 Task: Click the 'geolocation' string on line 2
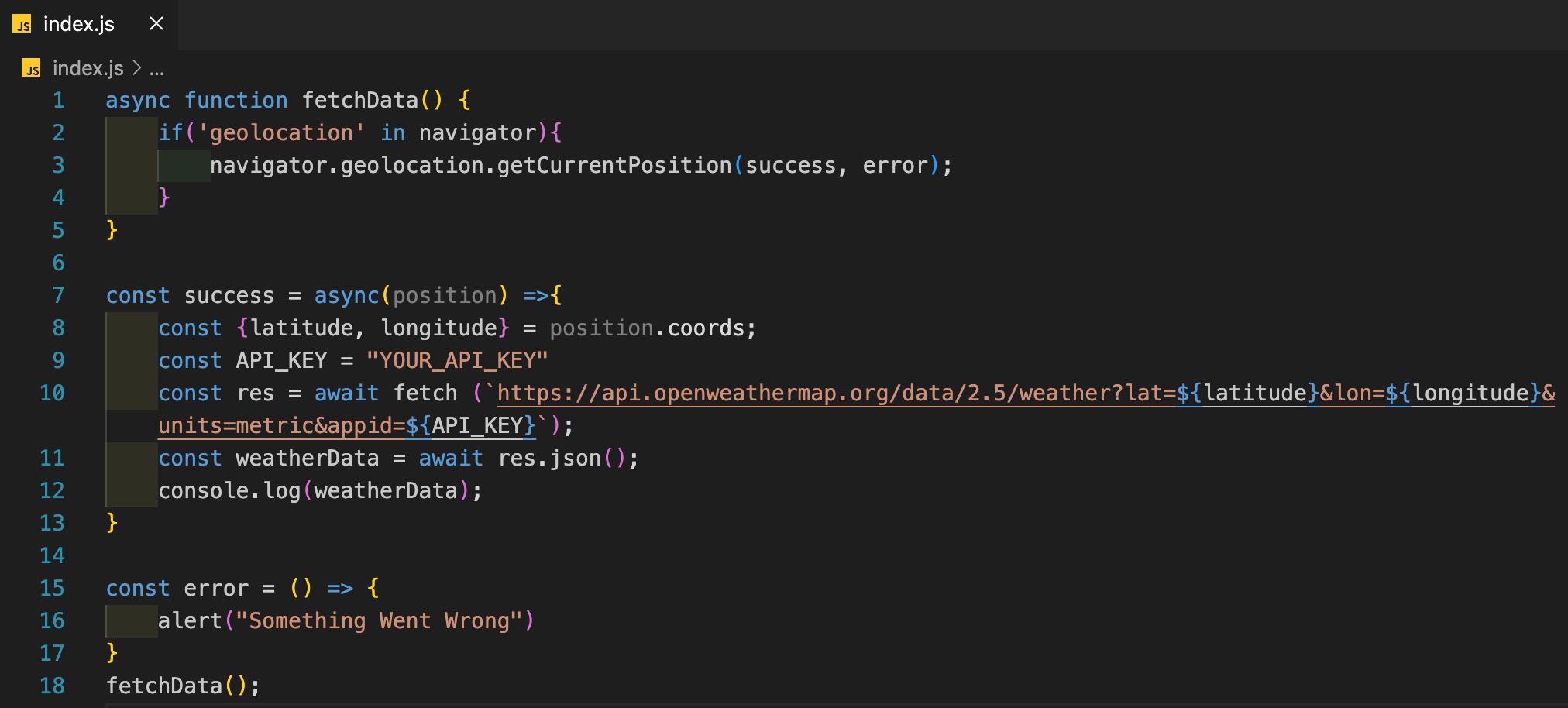click(281, 133)
